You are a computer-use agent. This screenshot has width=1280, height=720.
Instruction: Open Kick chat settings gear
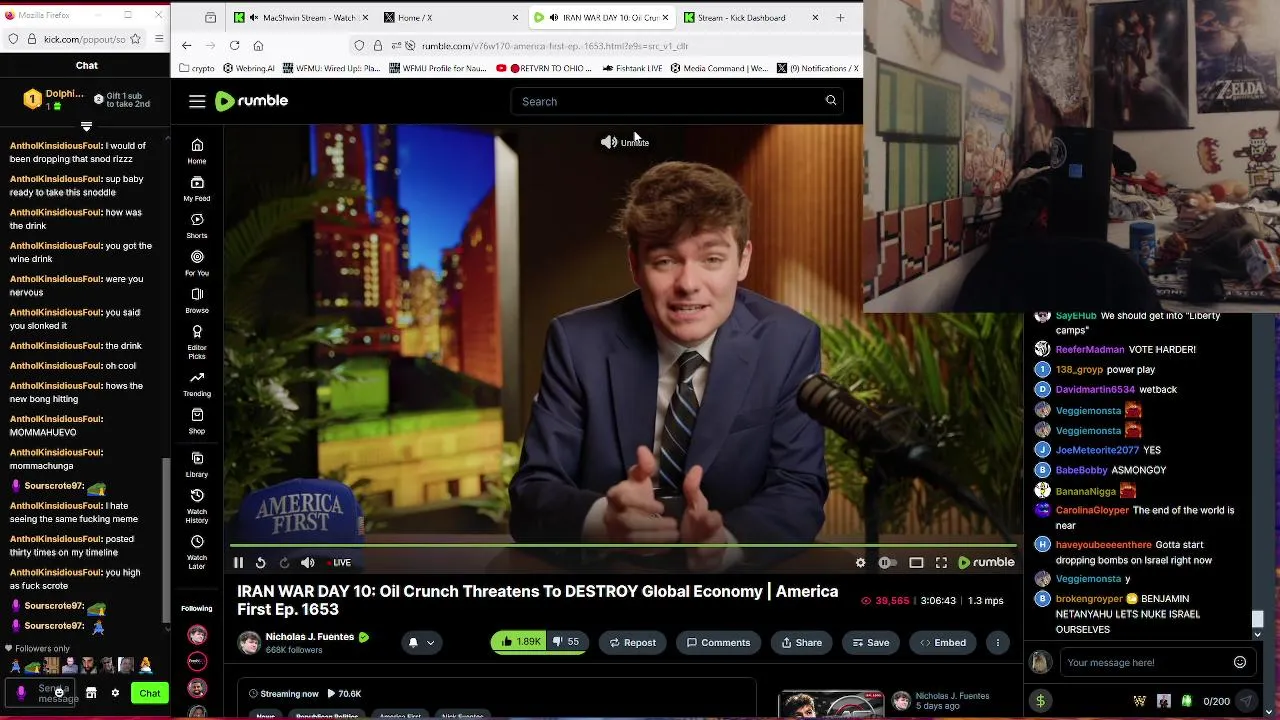pos(115,693)
